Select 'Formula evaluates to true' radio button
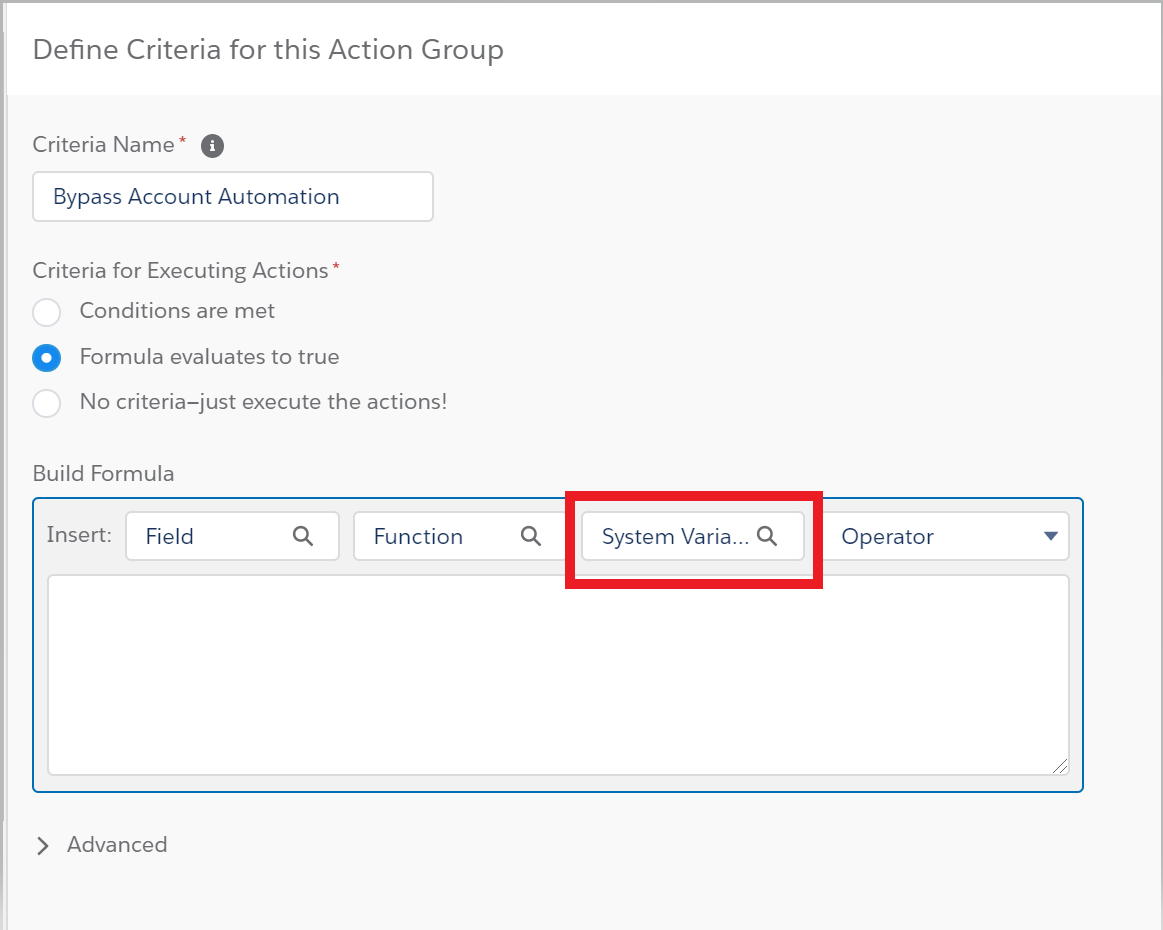This screenshot has width=1163, height=930. pos(47,358)
